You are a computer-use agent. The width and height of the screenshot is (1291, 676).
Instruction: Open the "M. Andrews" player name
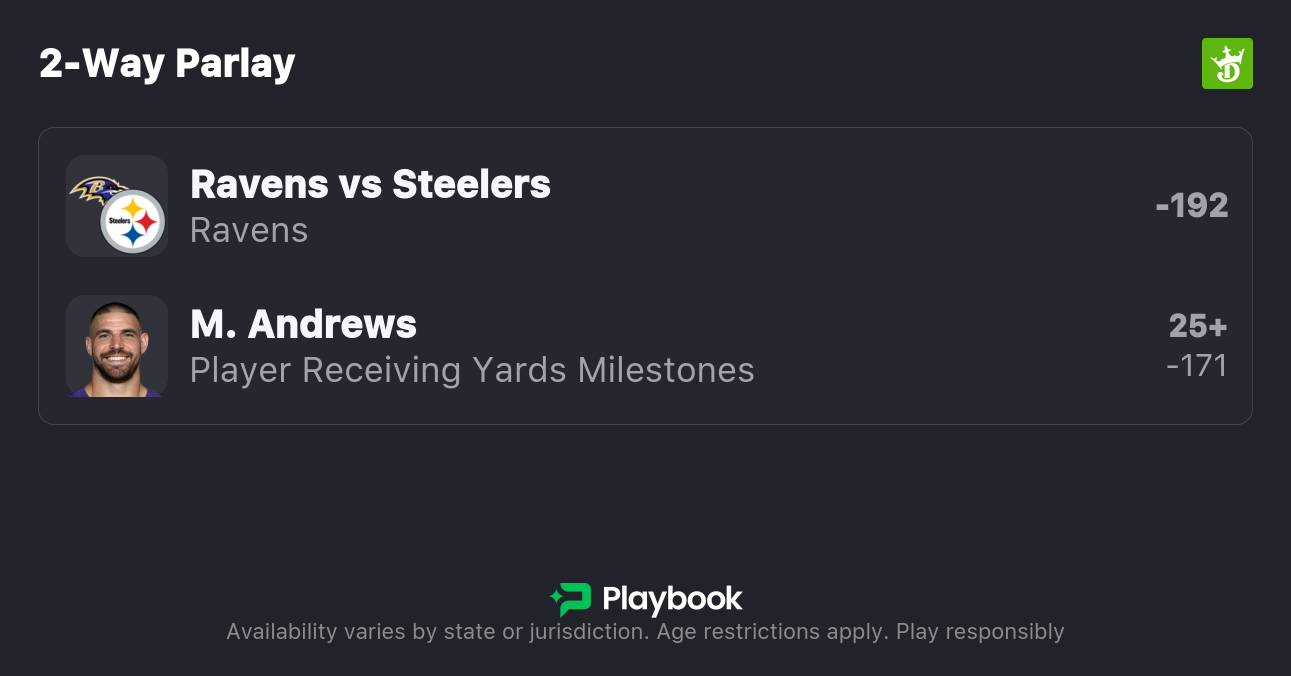pyautogui.click(x=303, y=324)
